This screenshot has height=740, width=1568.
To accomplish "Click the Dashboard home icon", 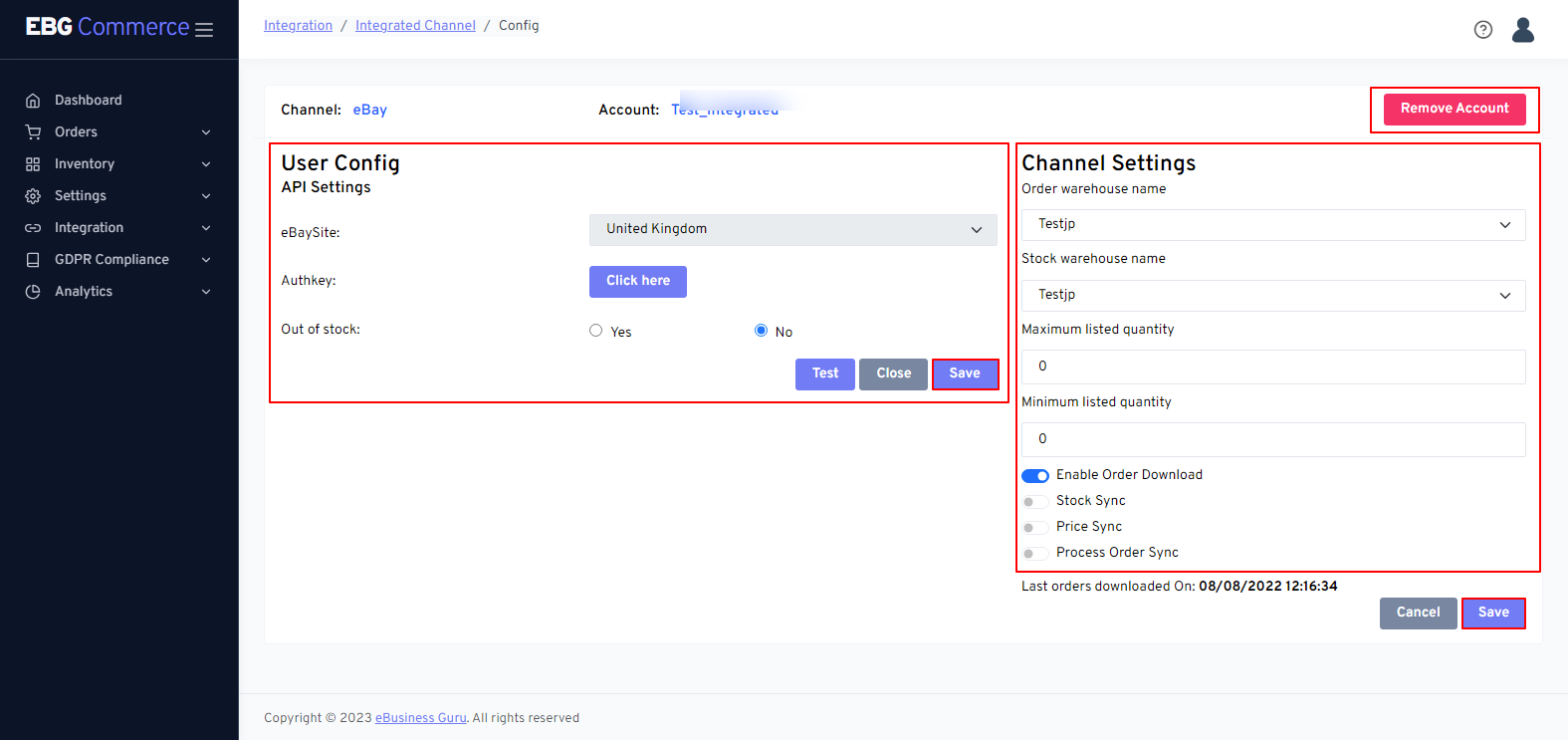I will (33, 101).
